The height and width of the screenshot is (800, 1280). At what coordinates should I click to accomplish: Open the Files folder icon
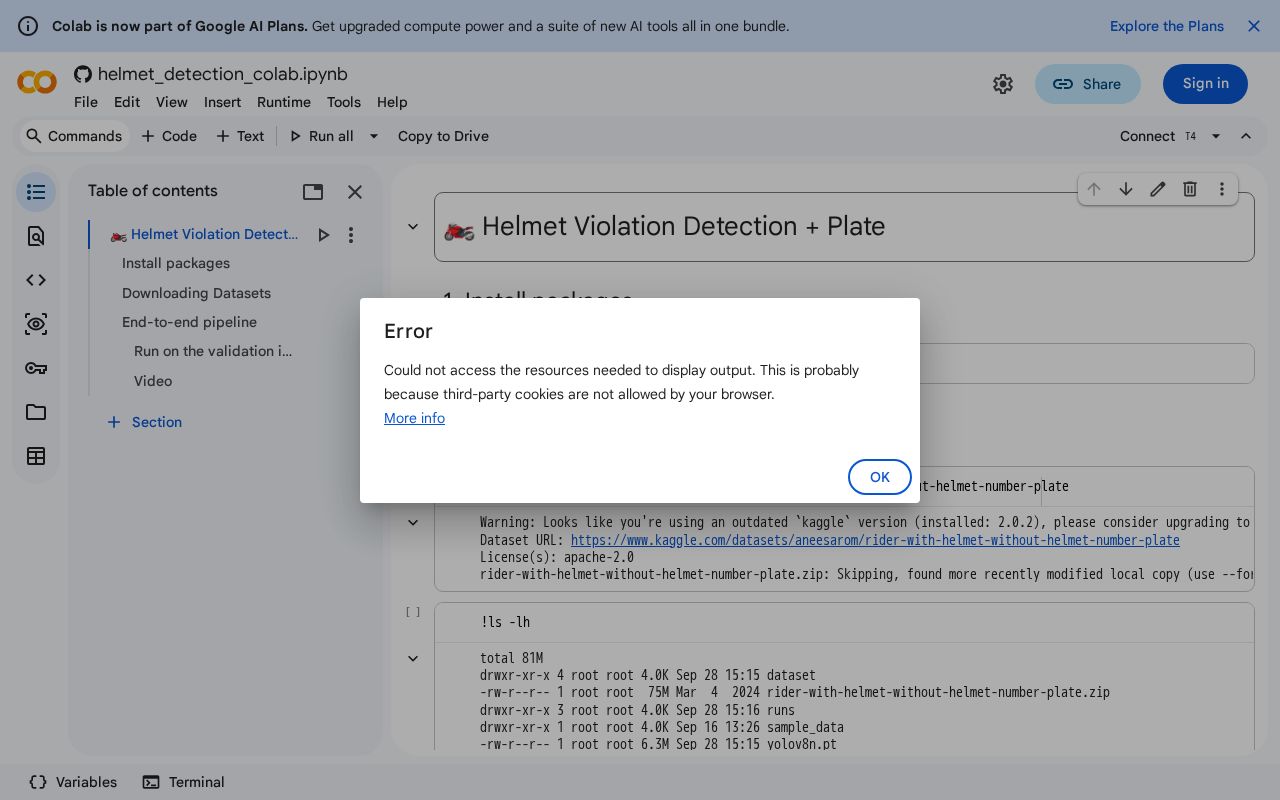tap(36, 412)
